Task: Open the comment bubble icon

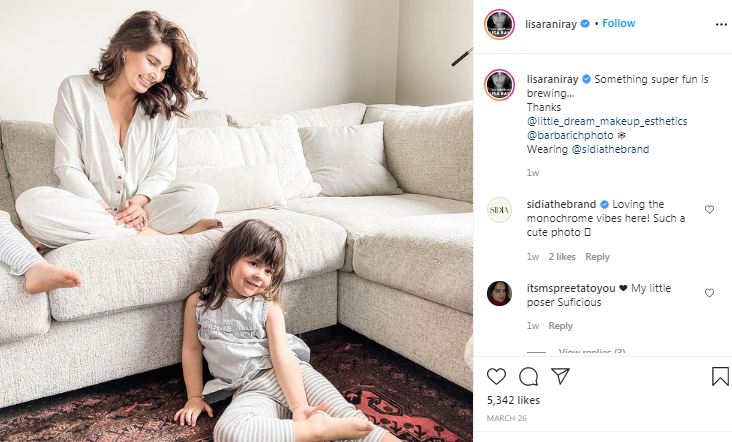Action: (x=528, y=376)
